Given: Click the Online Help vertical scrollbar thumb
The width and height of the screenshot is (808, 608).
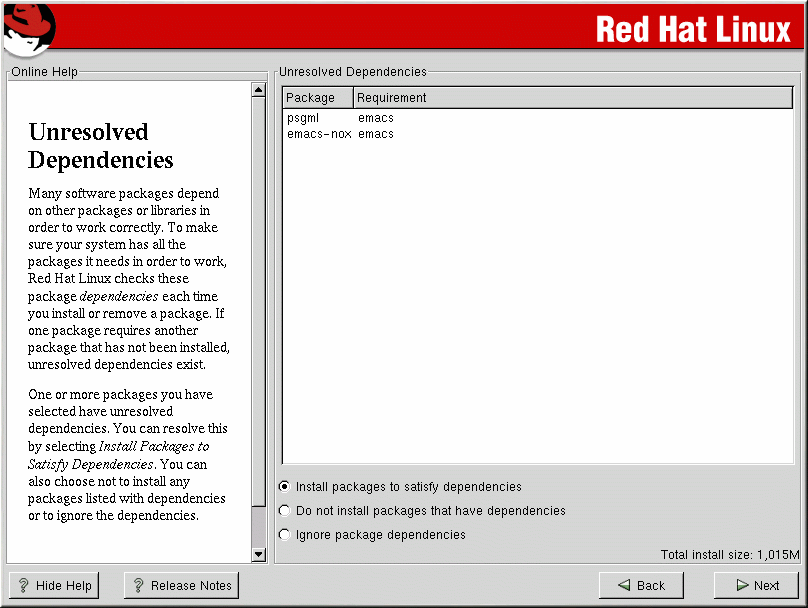Looking at the screenshot, I should coord(259,320).
